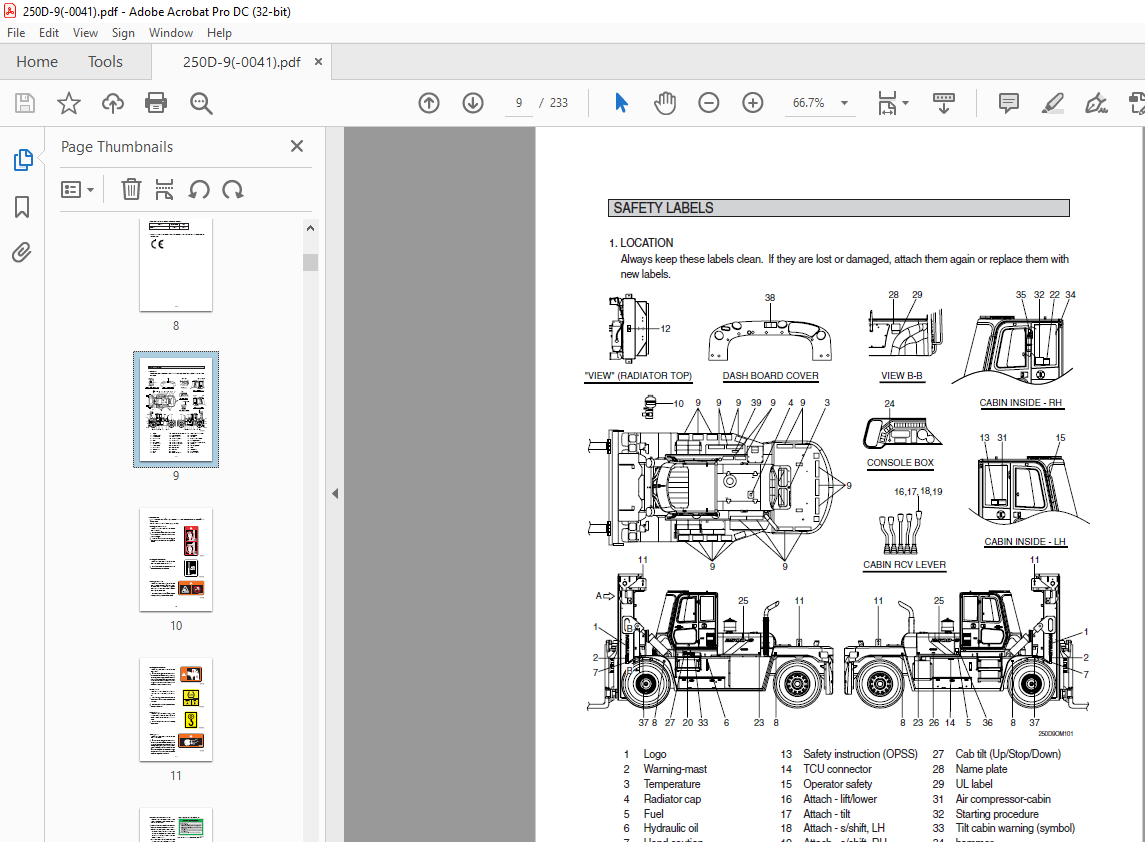Activate the Hand pan tool
1145x842 pixels.
[665, 103]
